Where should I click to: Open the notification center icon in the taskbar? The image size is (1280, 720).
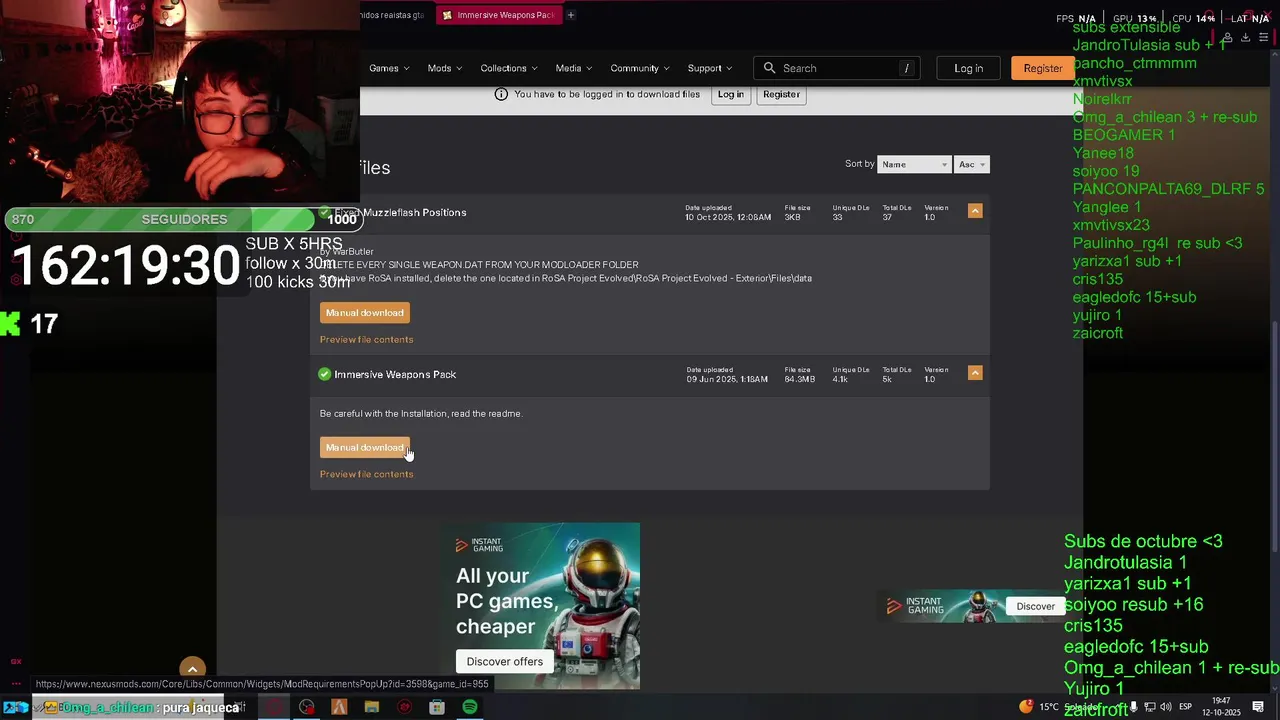(x=1258, y=707)
